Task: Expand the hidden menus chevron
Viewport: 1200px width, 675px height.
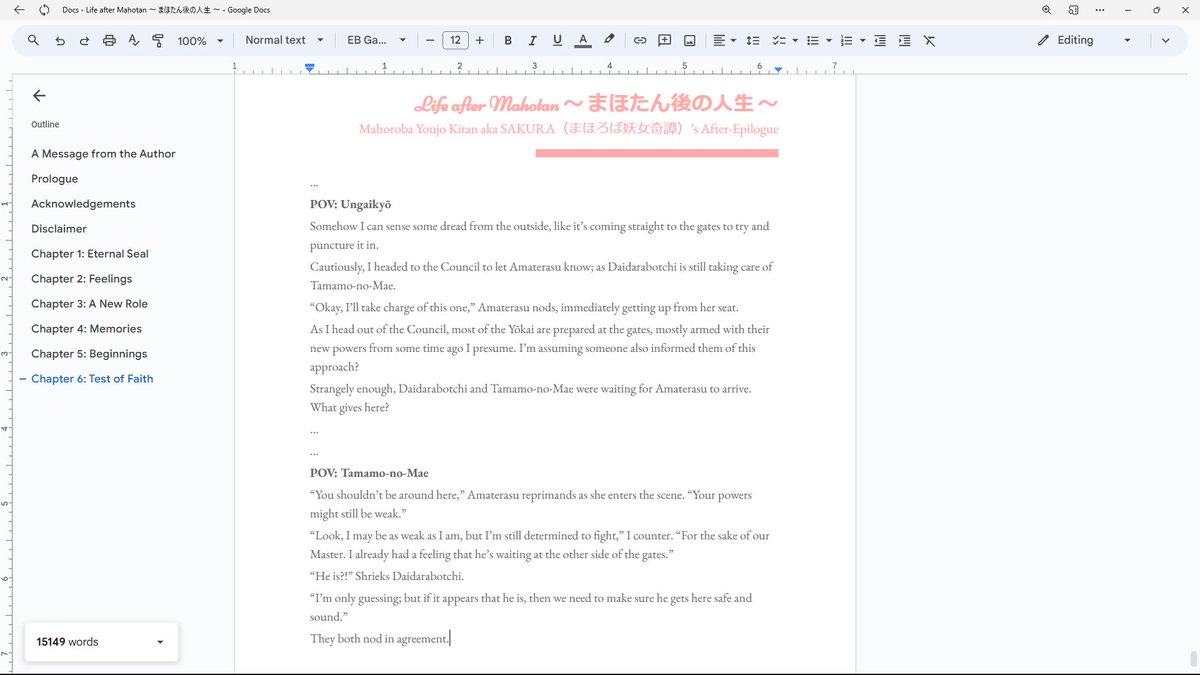Action: point(1165,40)
